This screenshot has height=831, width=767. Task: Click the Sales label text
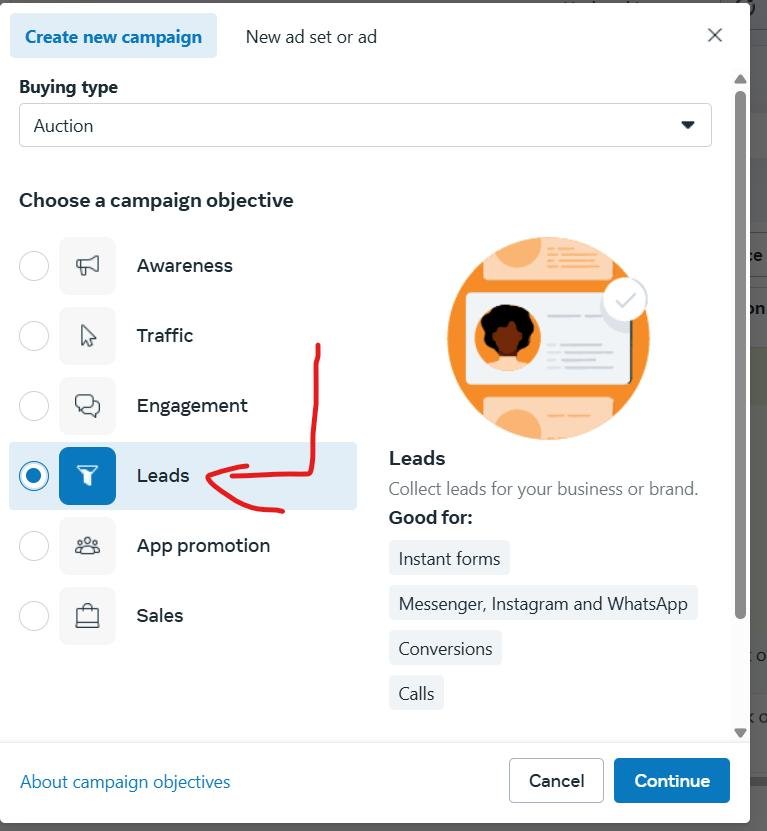[160, 615]
